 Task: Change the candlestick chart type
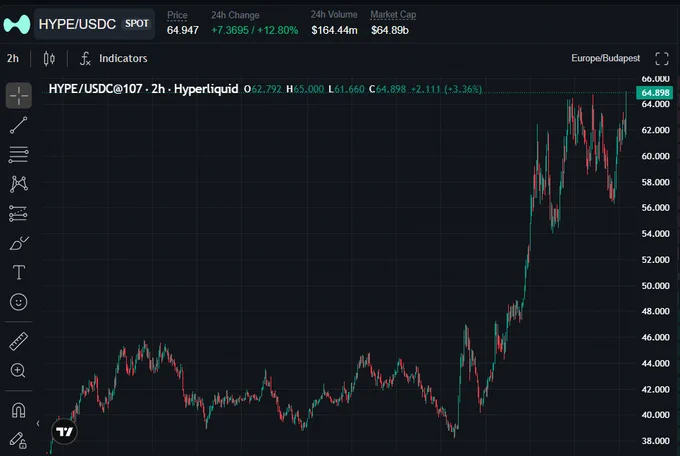pyautogui.click(x=49, y=58)
